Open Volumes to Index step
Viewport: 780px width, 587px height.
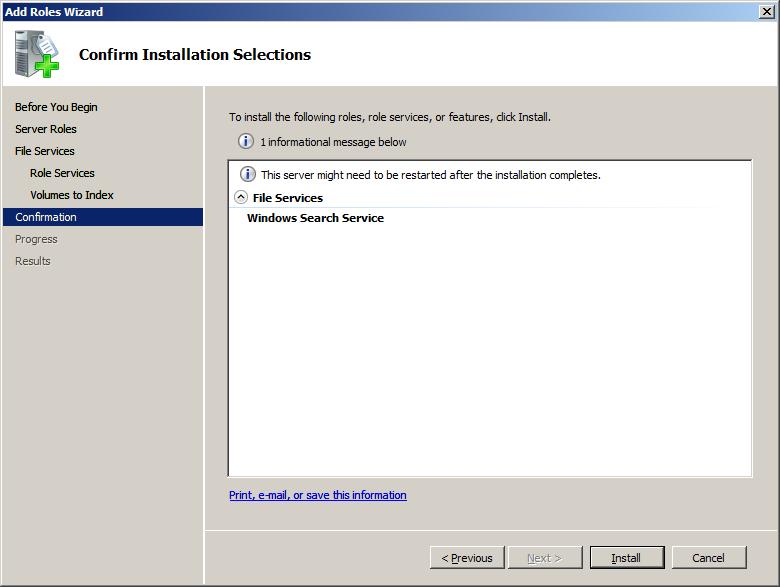(72, 195)
